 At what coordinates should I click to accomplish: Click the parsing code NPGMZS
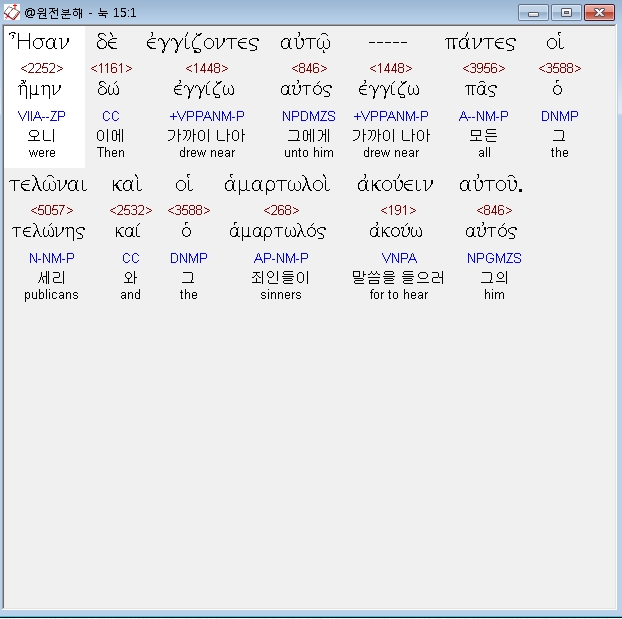pyautogui.click(x=494, y=258)
